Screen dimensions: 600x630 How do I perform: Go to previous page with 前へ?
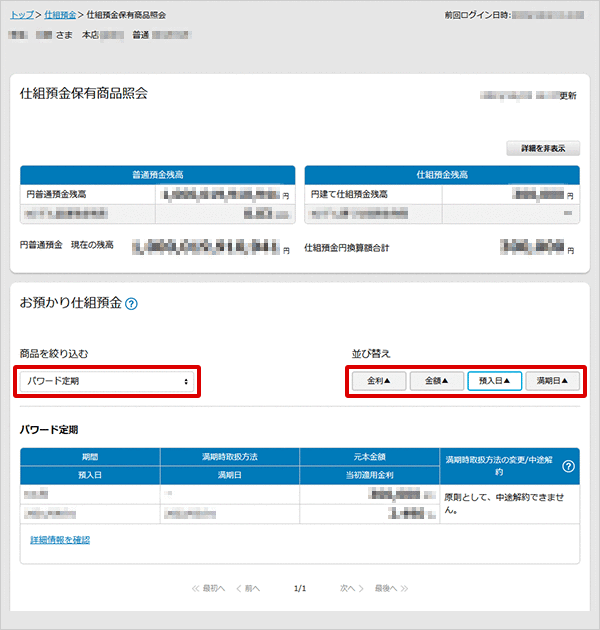[x=248, y=588]
